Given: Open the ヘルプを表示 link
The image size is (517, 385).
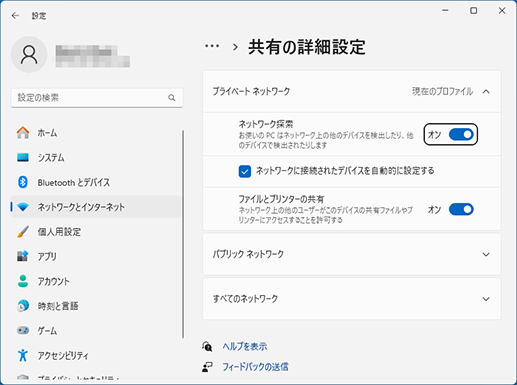Looking at the screenshot, I should (245, 347).
